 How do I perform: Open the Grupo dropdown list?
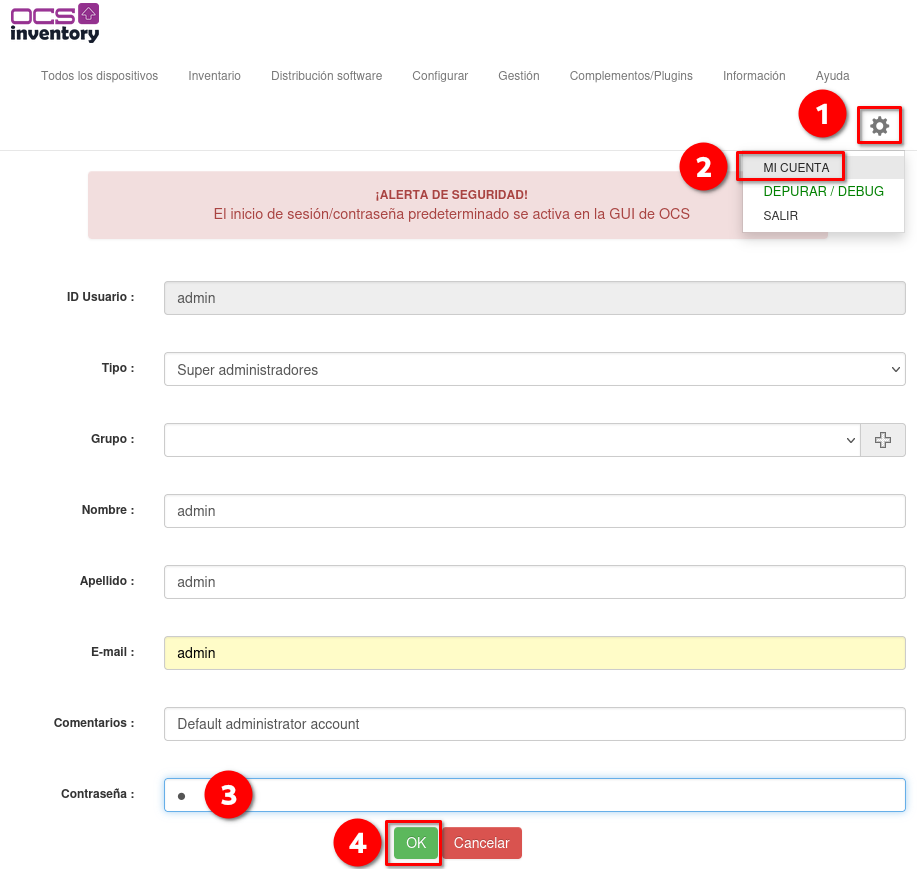512,440
